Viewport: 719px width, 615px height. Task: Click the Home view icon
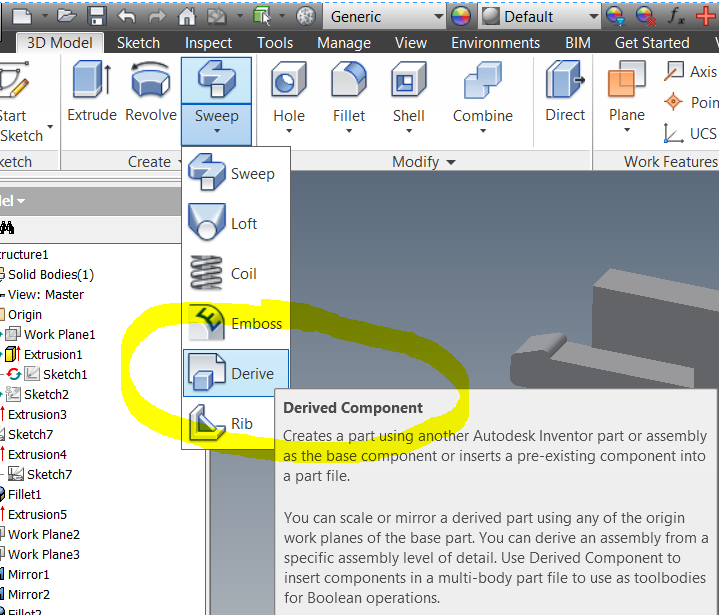(187, 17)
